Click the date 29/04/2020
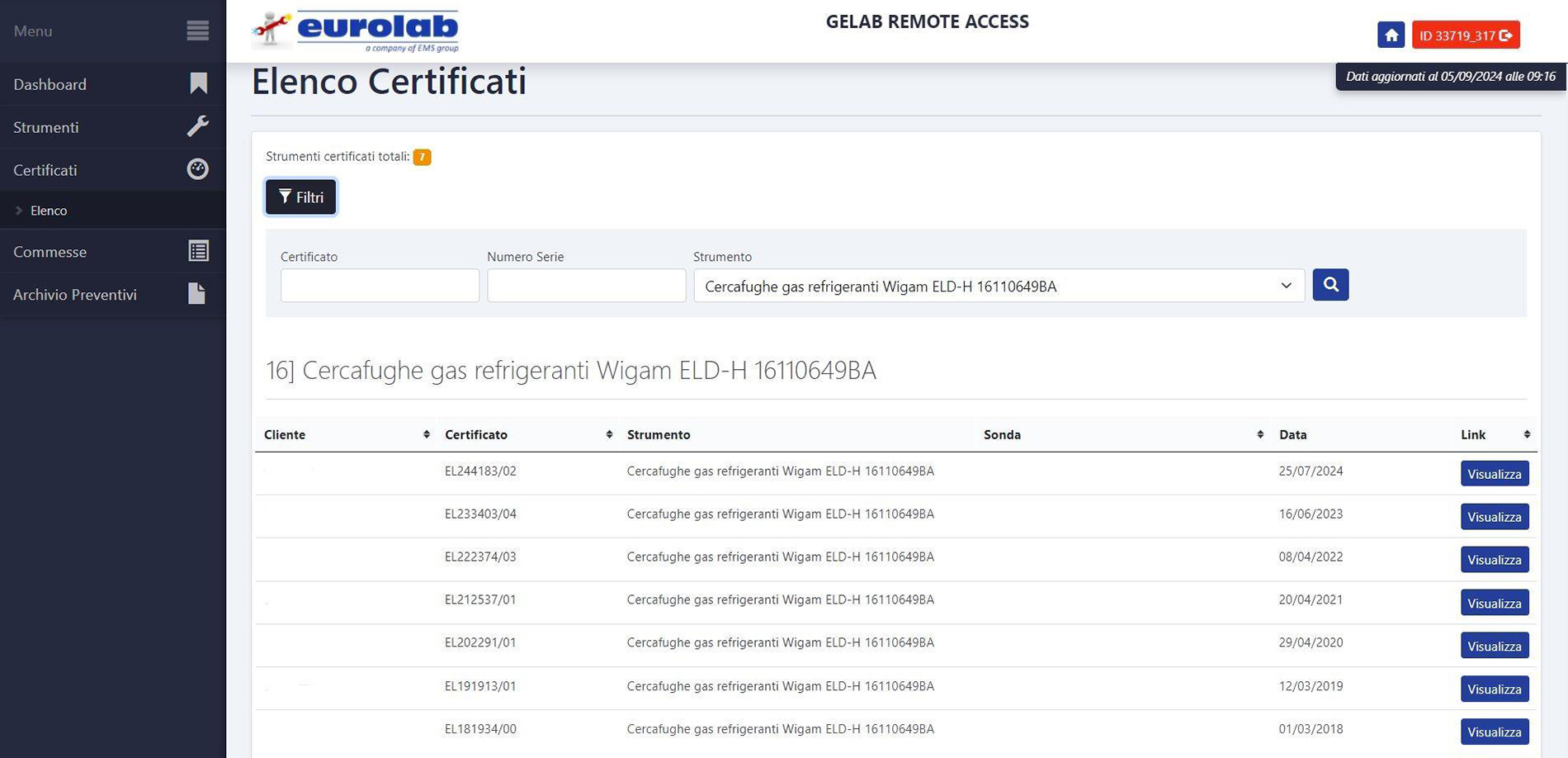The width and height of the screenshot is (1568, 758). (x=1311, y=643)
